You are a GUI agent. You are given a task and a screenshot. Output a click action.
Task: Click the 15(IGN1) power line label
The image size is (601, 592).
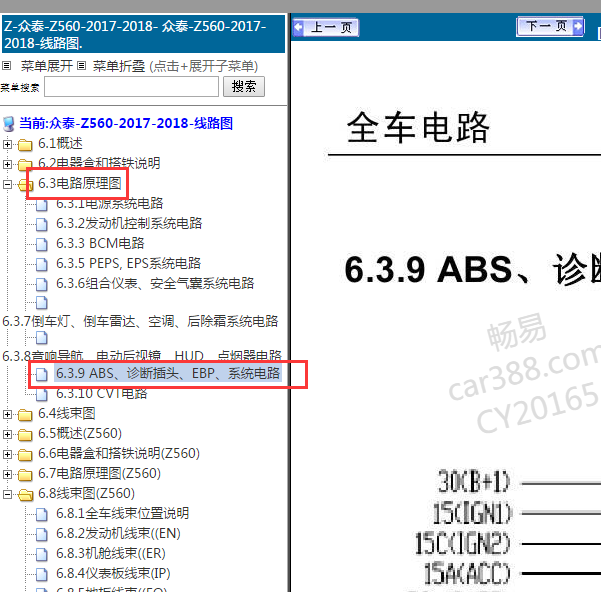point(472,513)
